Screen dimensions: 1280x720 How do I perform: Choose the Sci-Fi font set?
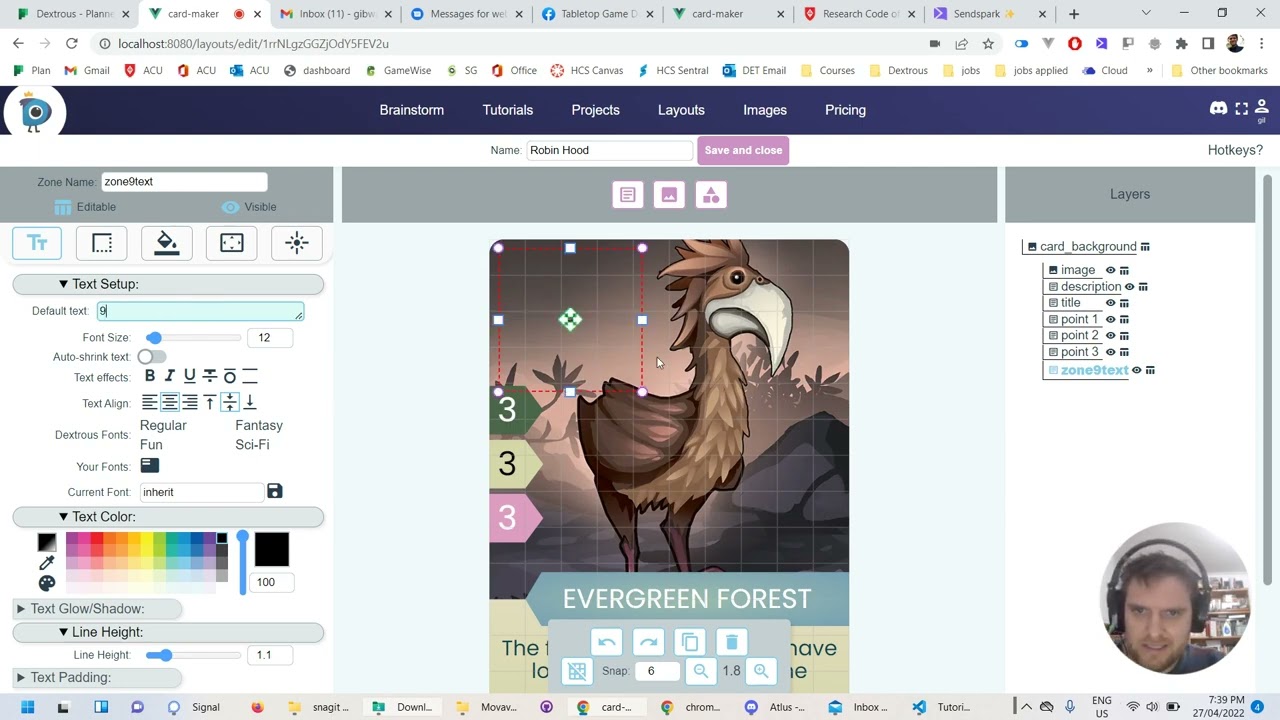tap(252, 445)
